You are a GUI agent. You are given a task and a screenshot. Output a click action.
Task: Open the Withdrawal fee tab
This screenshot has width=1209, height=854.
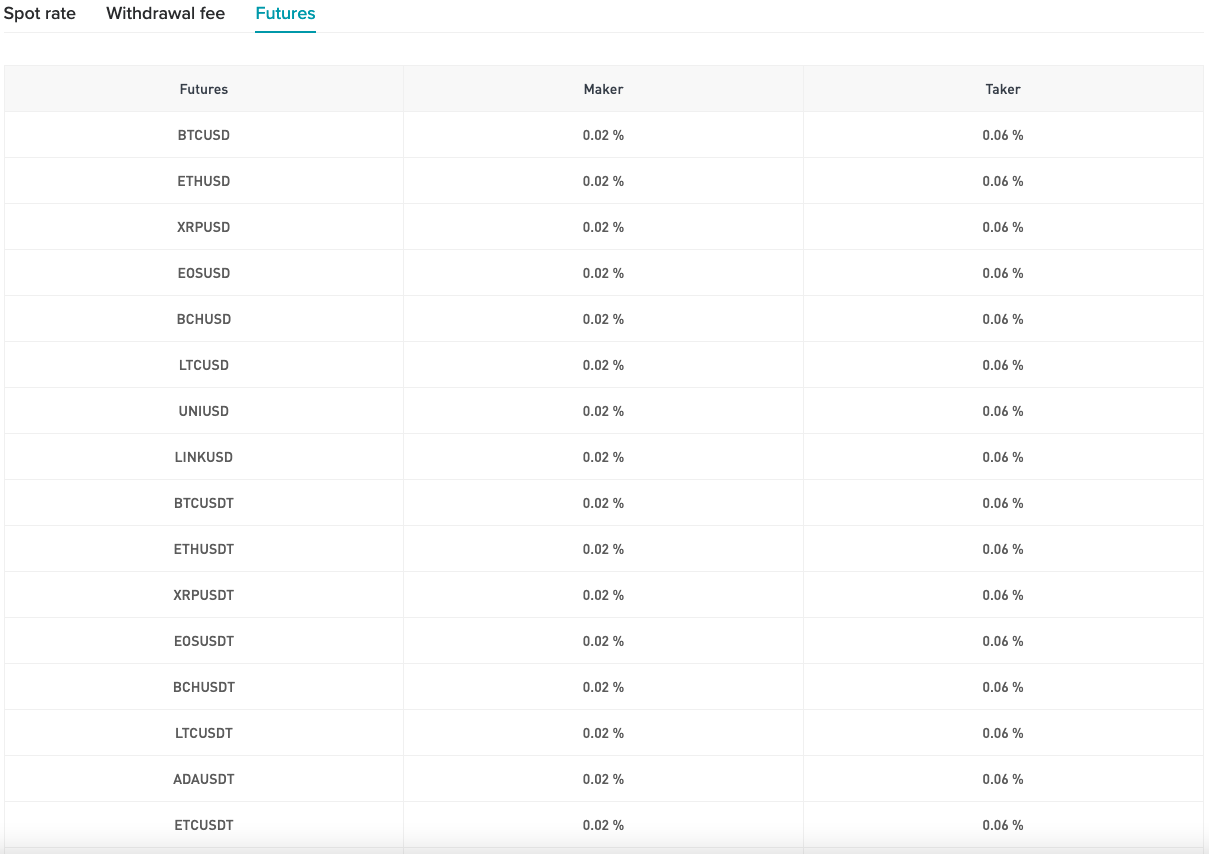coord(166,14)
